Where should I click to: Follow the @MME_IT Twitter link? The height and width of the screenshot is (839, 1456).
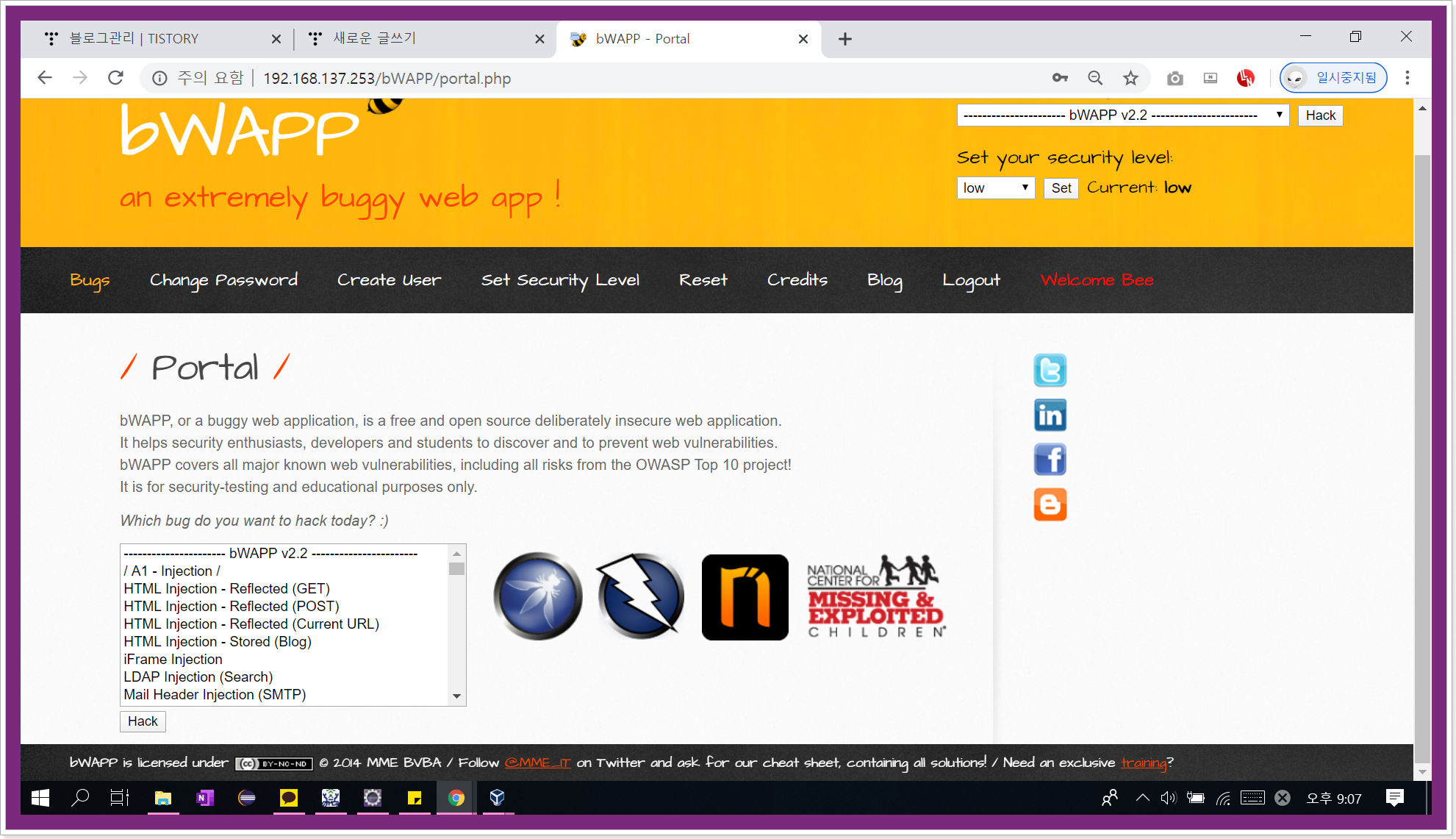pos(537,763)
